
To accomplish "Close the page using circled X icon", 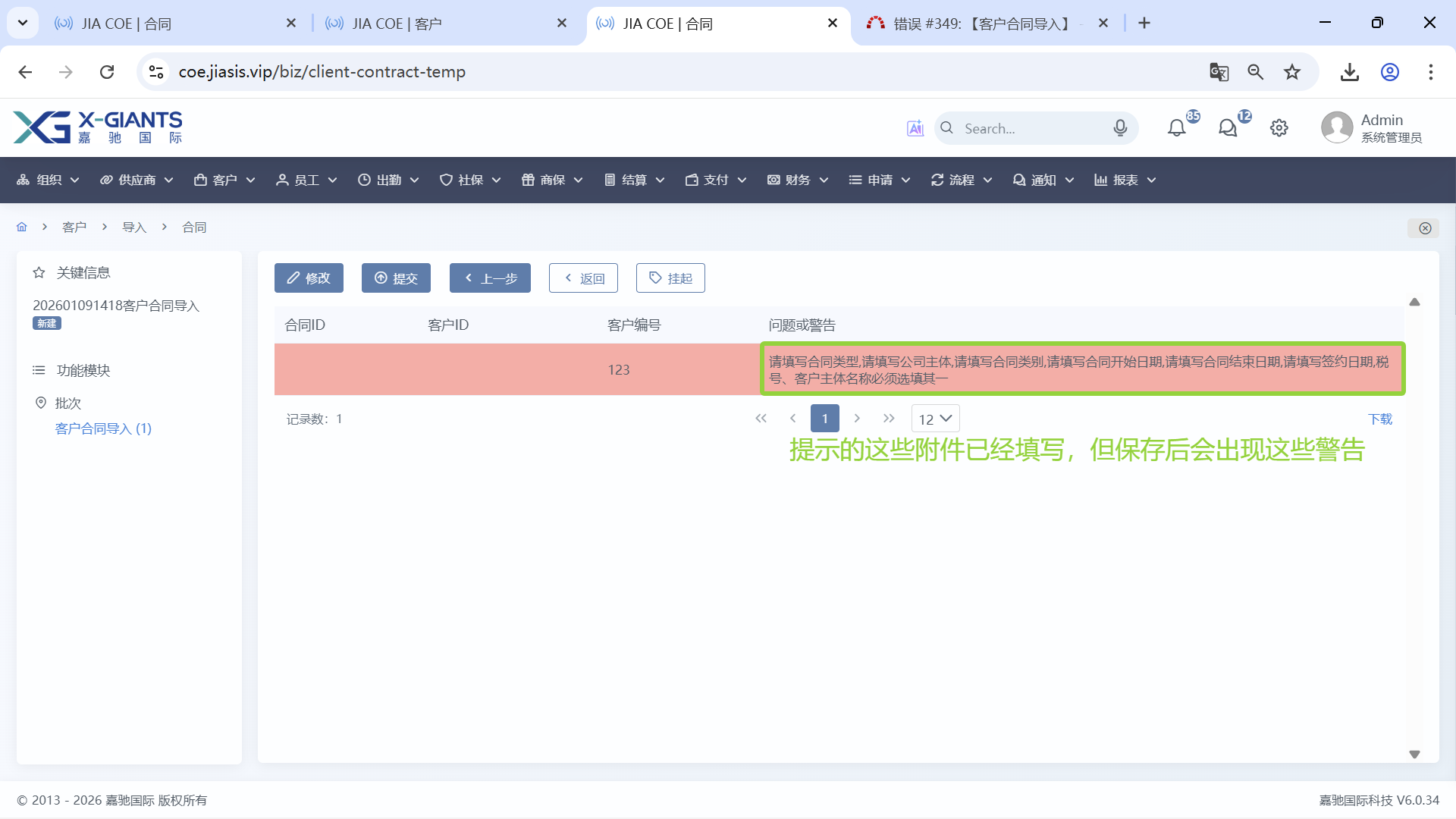I will point(1425,228).
